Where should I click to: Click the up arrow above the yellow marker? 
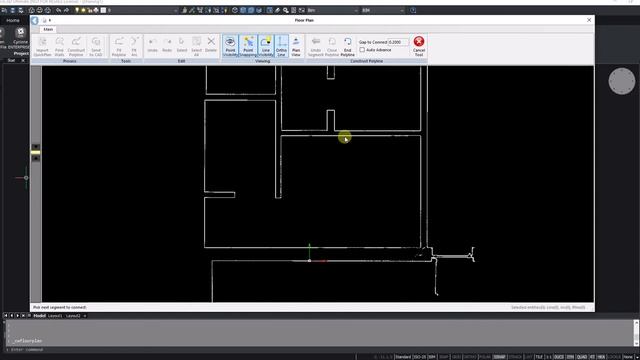[x=36, y=147]
